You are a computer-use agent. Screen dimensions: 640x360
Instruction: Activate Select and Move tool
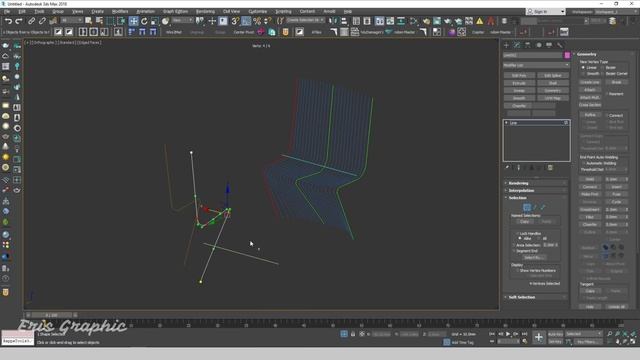pyautogui.click(x=133, y=21)
